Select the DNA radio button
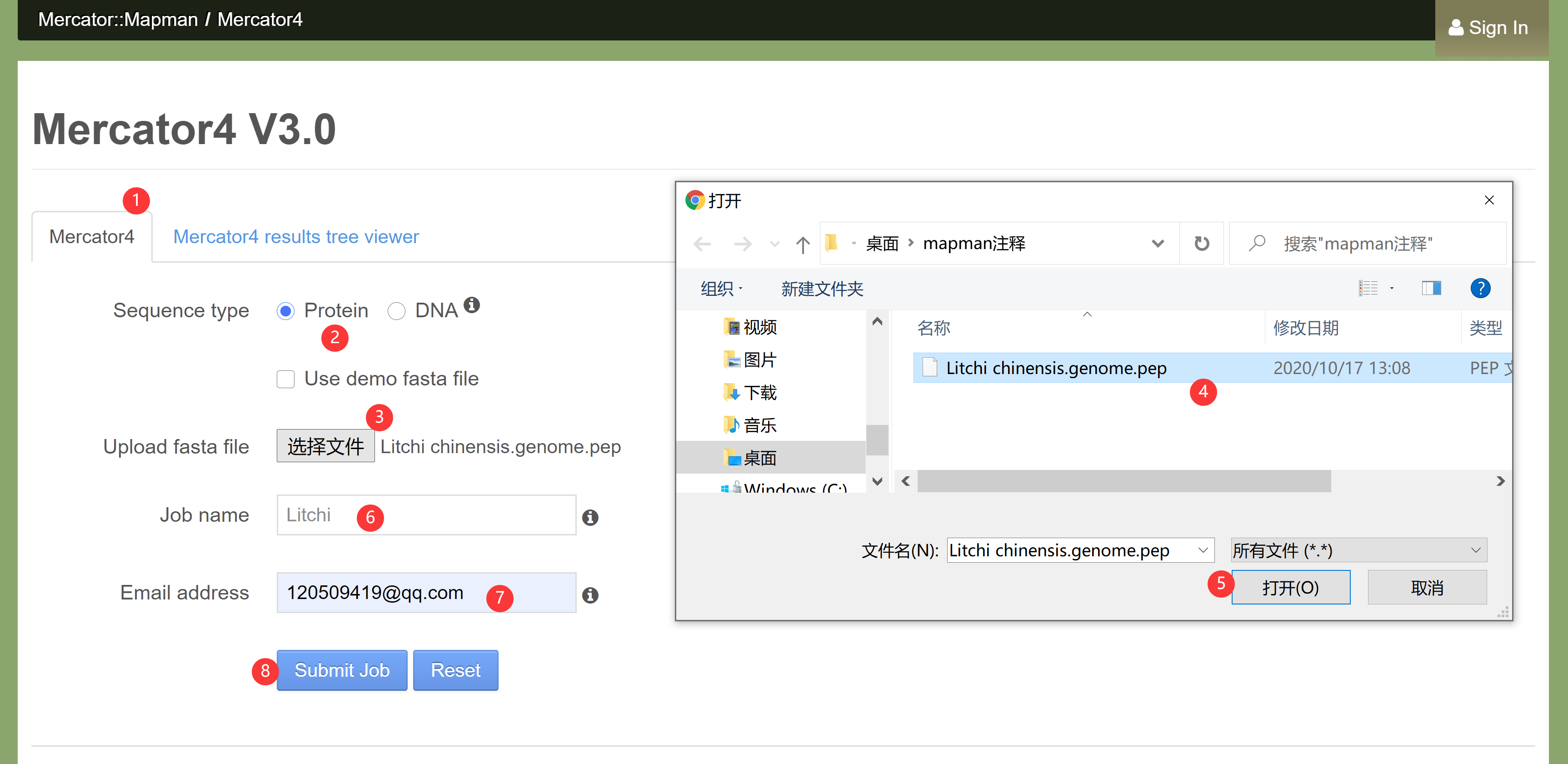This screenshot has height=764, width=1568. pos(397,310)
